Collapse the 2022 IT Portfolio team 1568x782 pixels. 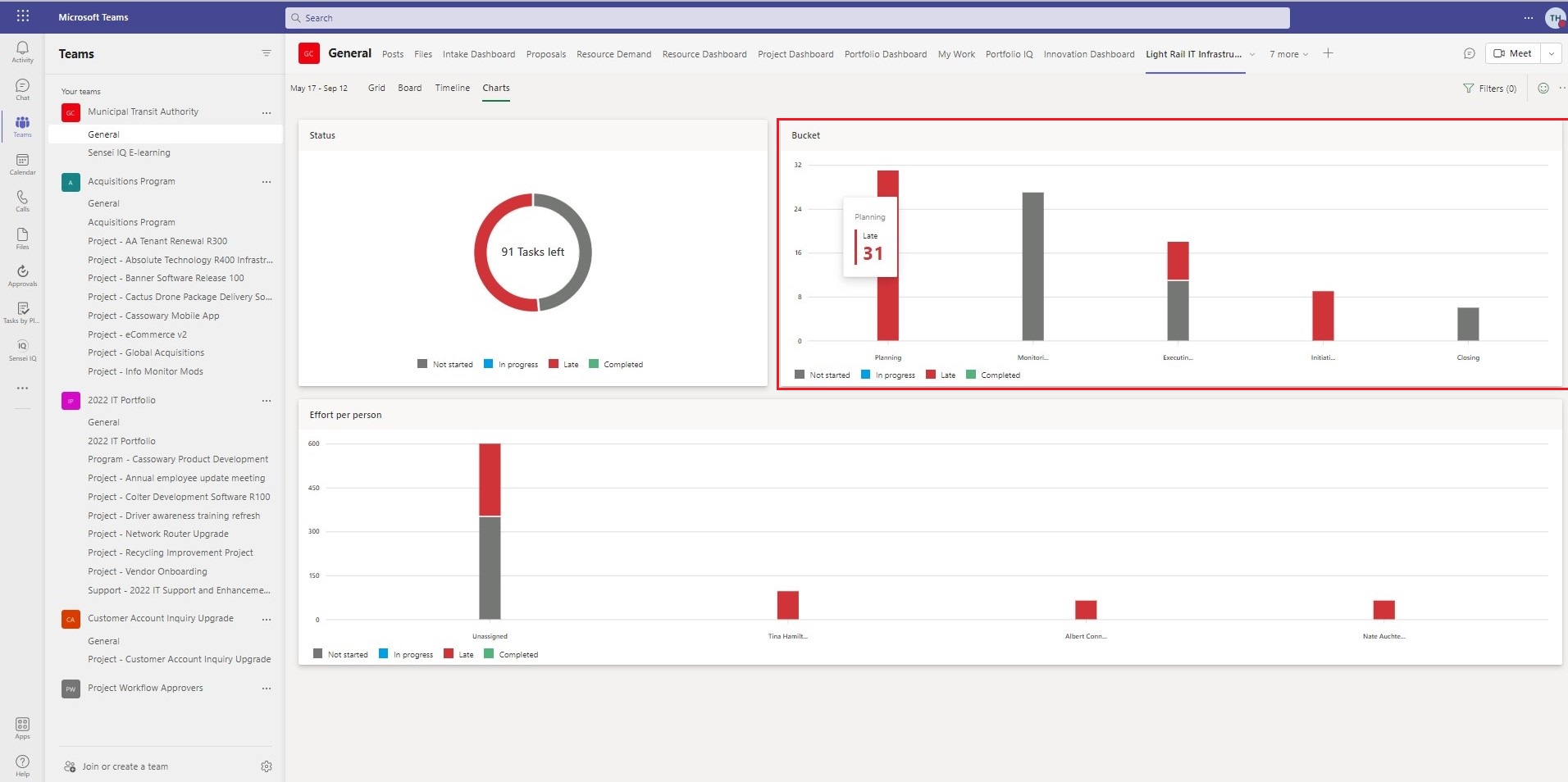121,400
